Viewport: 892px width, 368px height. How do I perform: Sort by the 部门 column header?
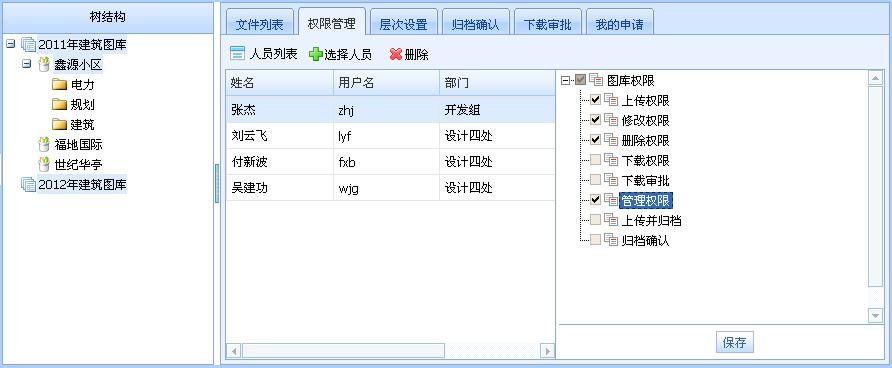(497, 83)
